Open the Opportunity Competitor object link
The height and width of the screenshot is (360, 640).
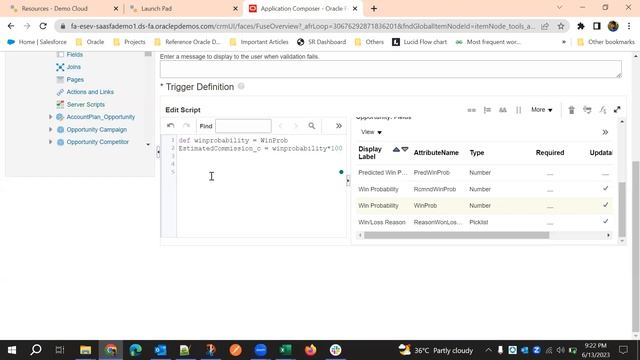coord(98,142)
